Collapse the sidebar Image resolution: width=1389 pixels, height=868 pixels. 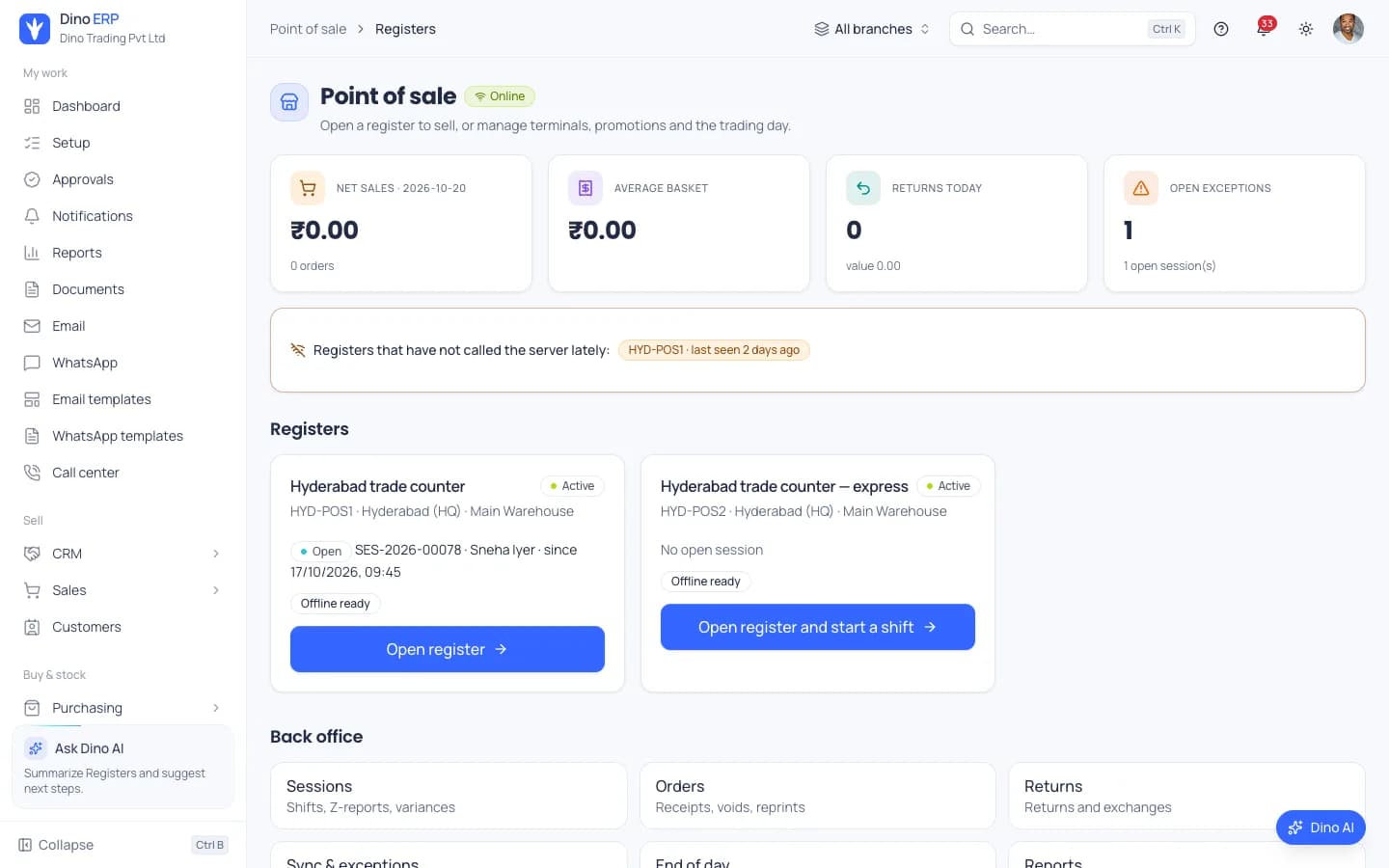click(x=123, y=845)
